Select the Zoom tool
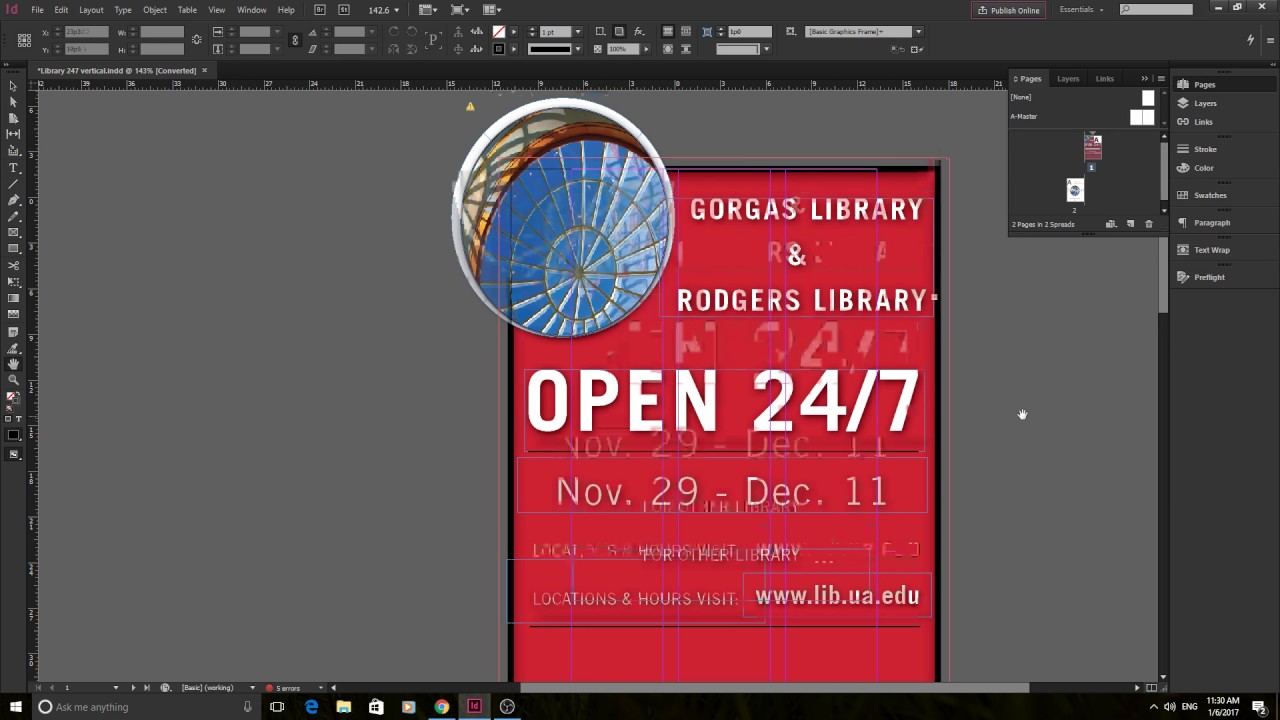The width and height of the screenshot is (1280, 720). 13,380
